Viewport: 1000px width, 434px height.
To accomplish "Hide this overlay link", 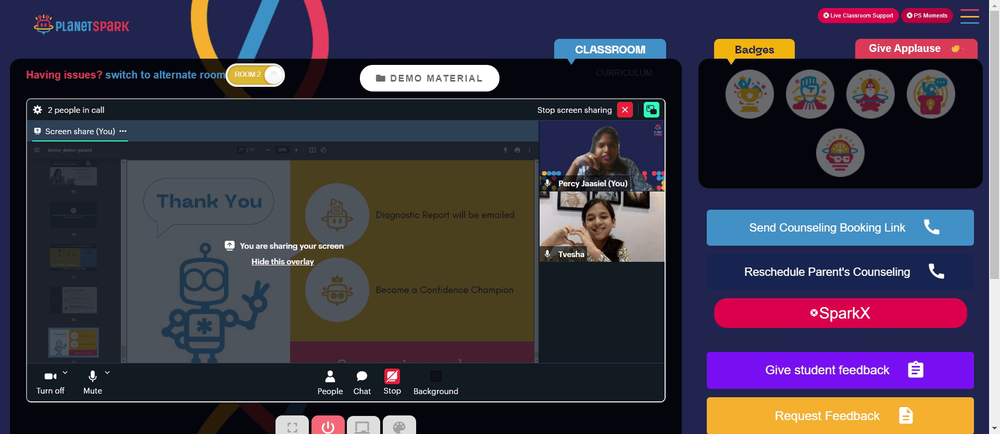I will [283, 261].
